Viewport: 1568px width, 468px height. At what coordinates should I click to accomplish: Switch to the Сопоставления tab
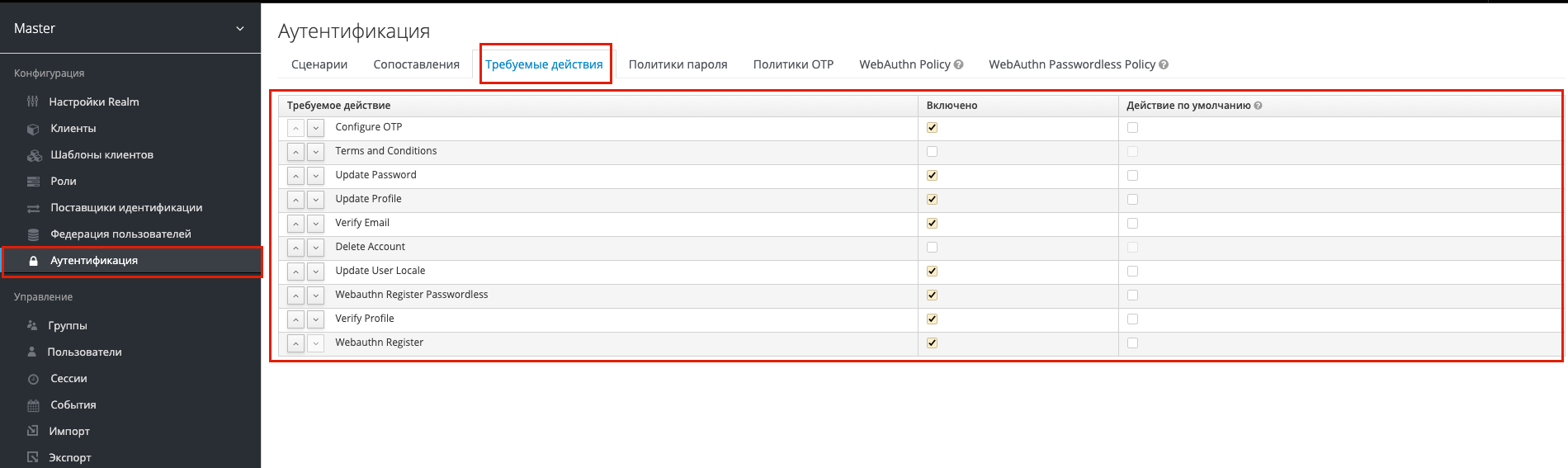pos(416,64)
